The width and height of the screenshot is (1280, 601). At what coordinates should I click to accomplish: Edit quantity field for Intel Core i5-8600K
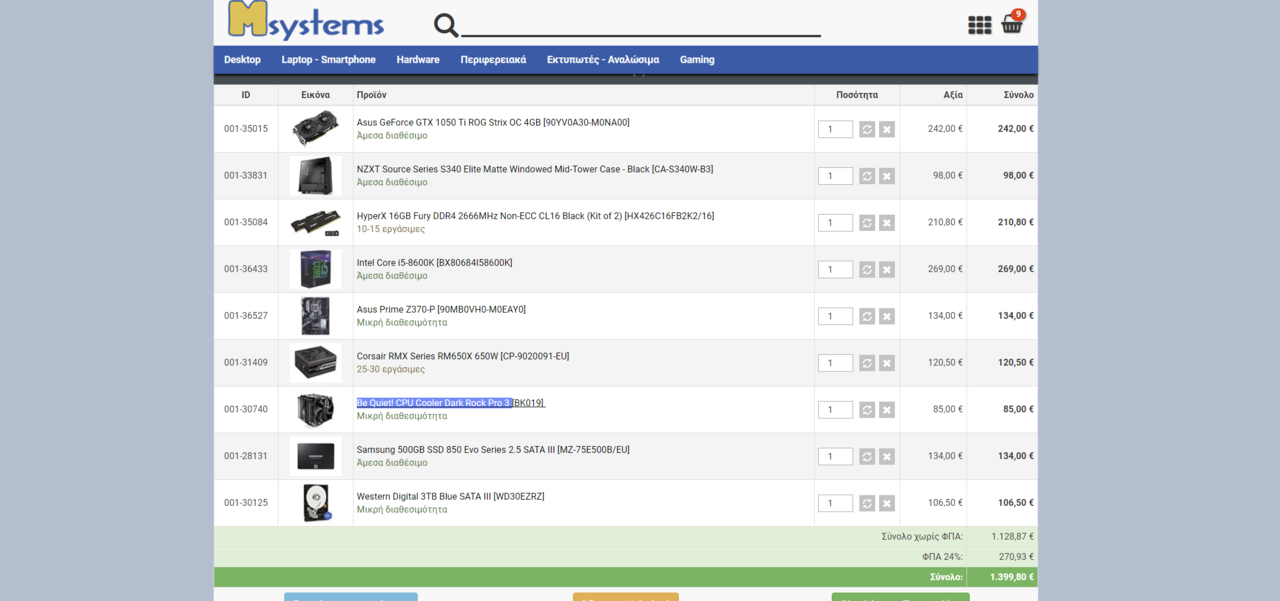pos(836,269)
